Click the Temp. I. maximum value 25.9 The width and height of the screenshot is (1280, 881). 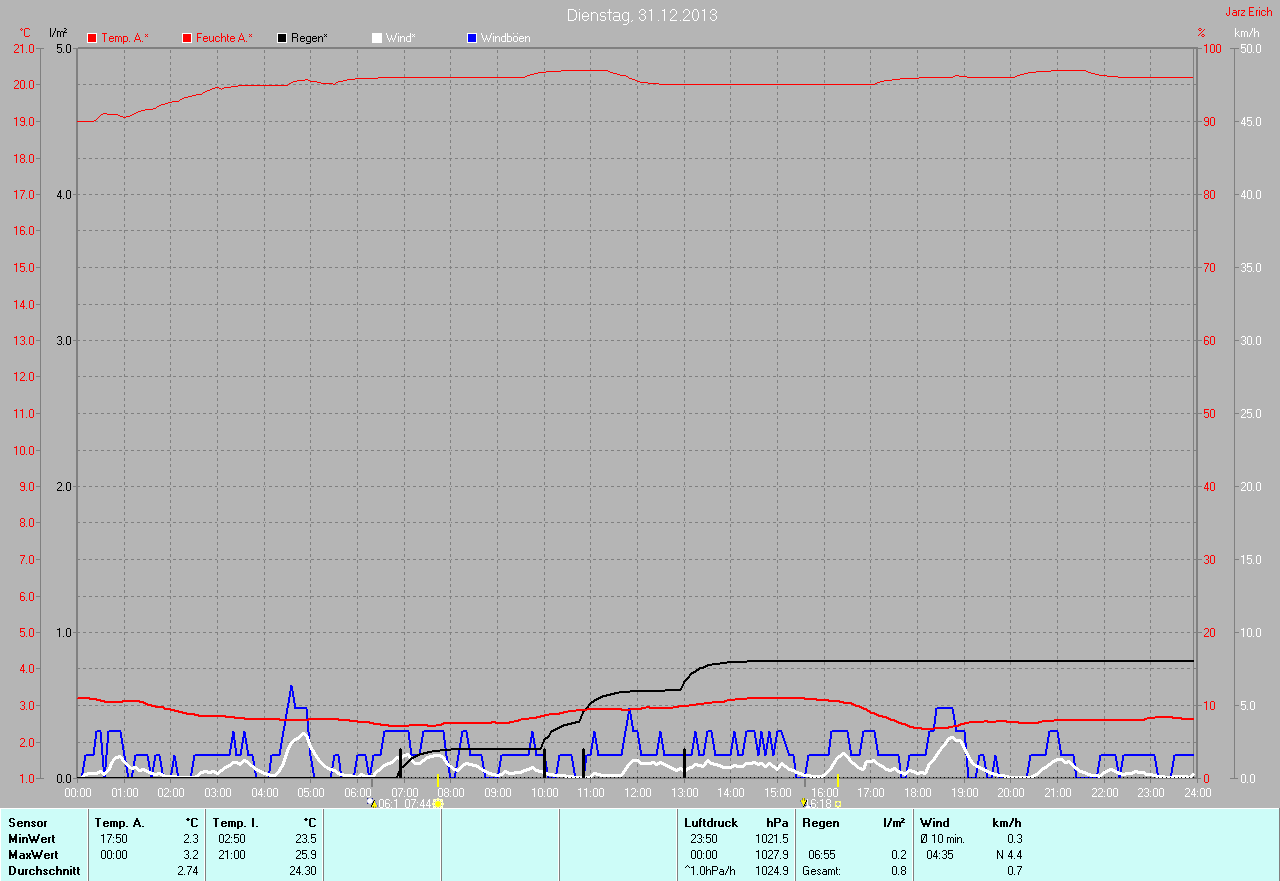(x=306, y=855)
